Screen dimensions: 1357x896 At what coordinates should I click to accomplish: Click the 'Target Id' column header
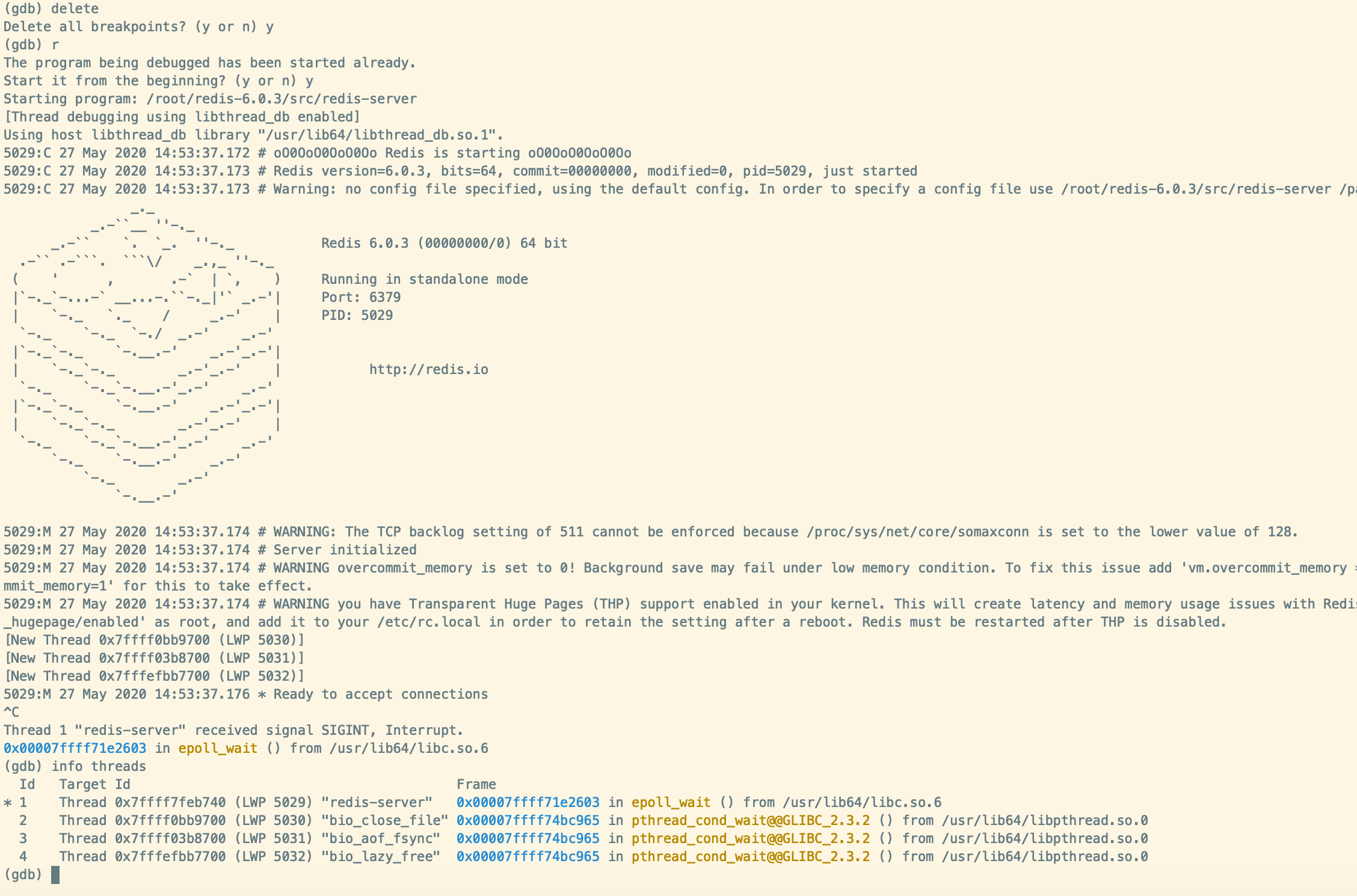click(x=94, y=785)
